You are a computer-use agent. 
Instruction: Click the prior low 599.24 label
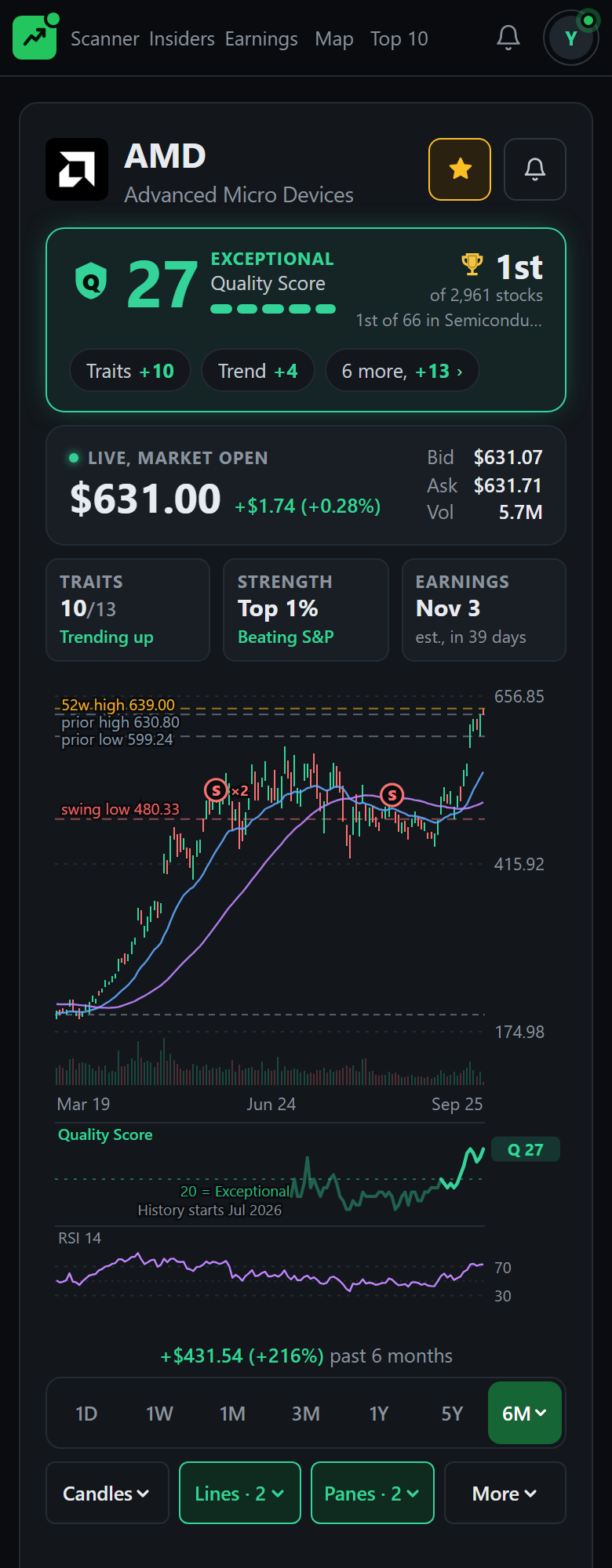[118, 739]
